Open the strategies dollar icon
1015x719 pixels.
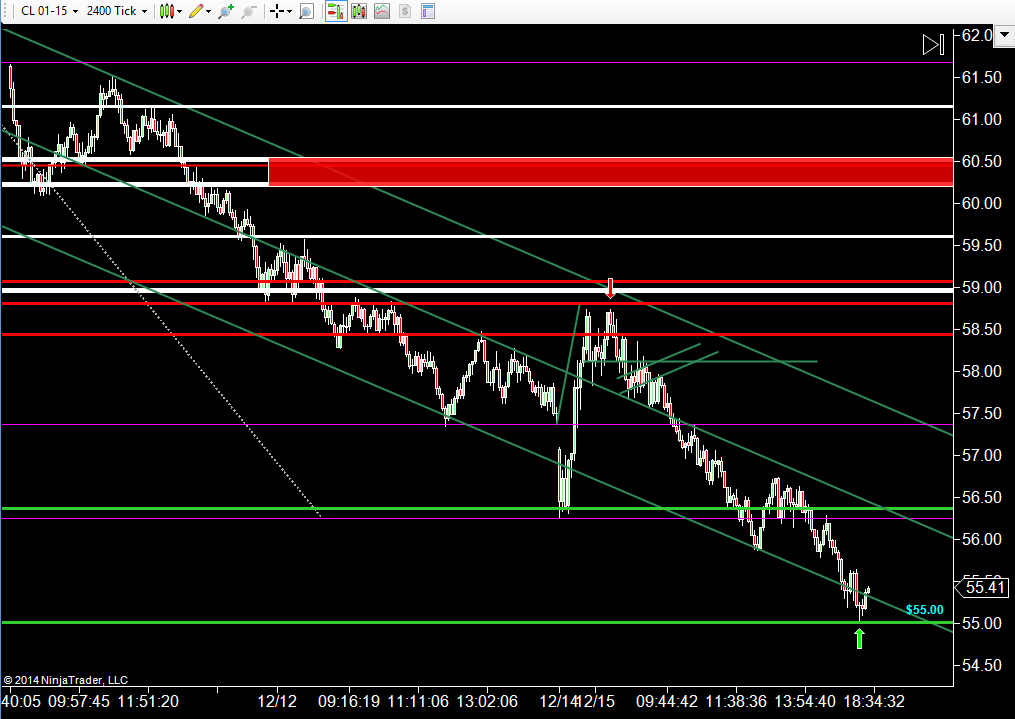click(x=405, y=11)
